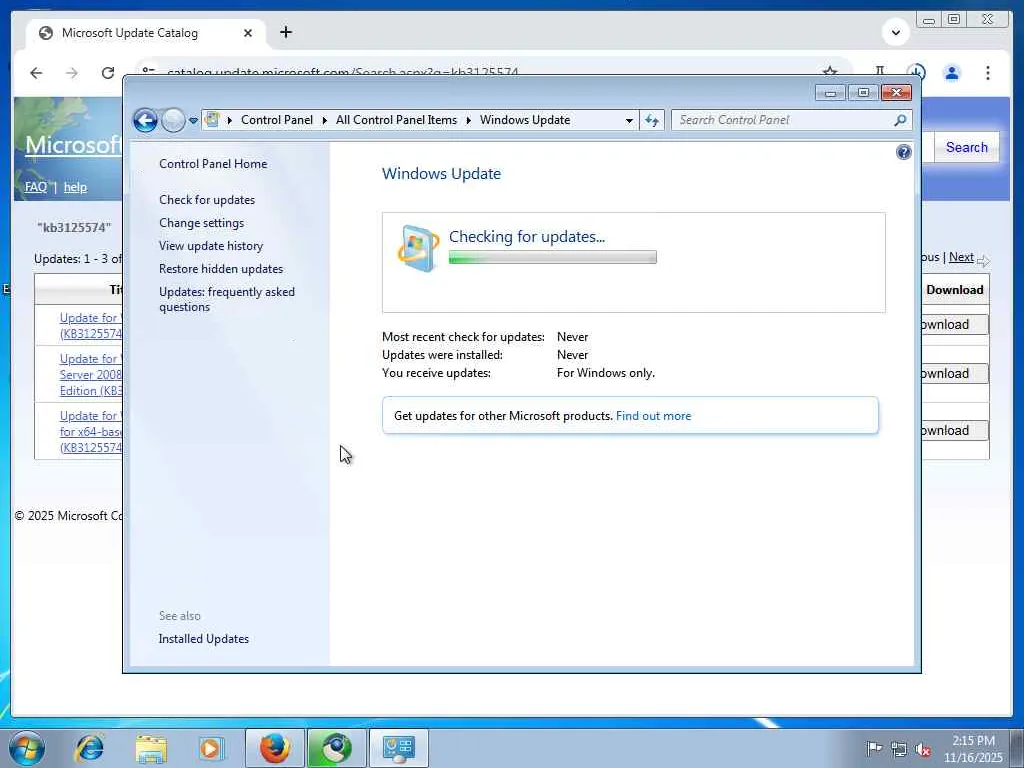Open a new Chrome tab
The height and width of the screenshot is (768, 1024).
pos(286,32)
